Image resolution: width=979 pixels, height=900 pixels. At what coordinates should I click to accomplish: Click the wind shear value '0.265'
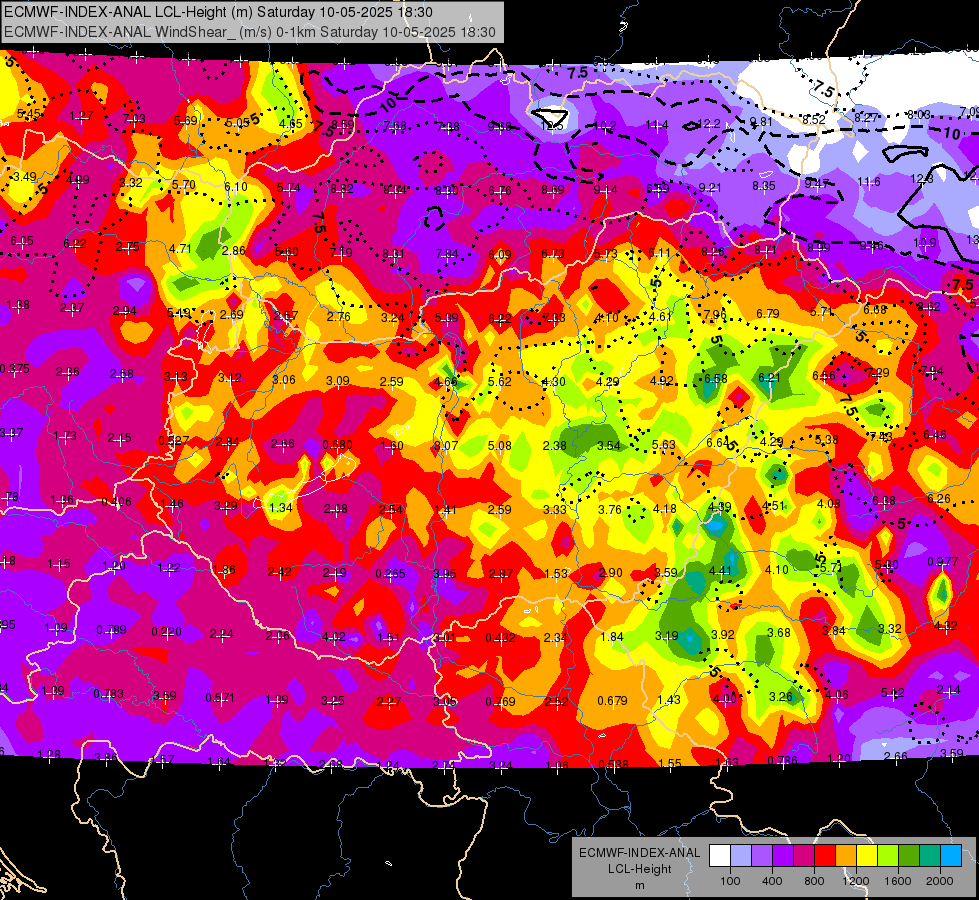pos(390,573)
